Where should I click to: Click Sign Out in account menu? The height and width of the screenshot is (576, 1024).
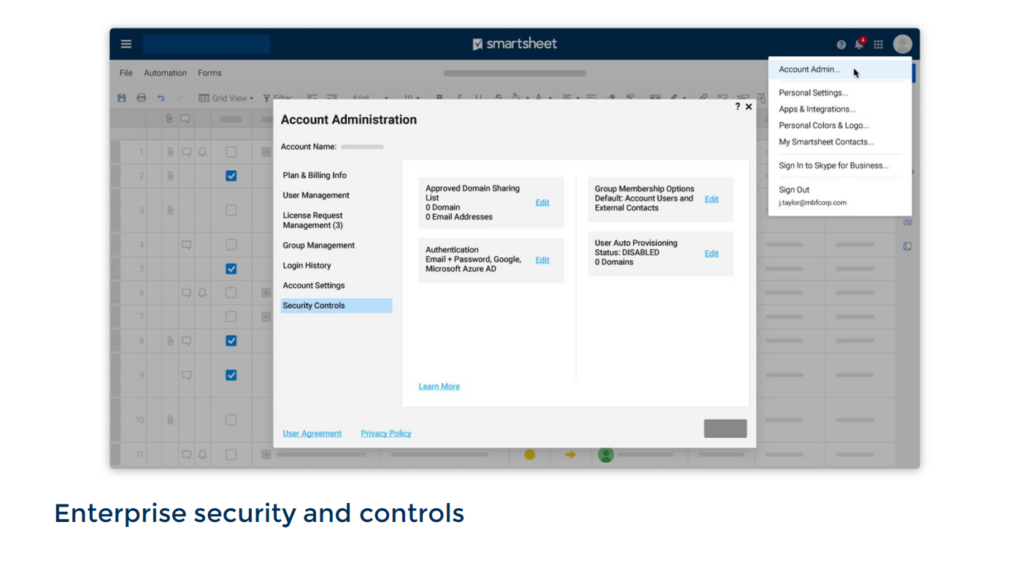(794, 189)
